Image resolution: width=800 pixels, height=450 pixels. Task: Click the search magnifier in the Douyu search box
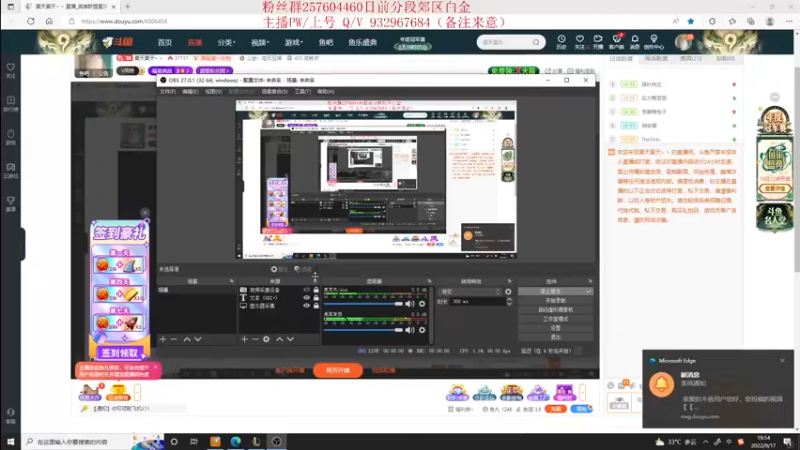(536, 42)
